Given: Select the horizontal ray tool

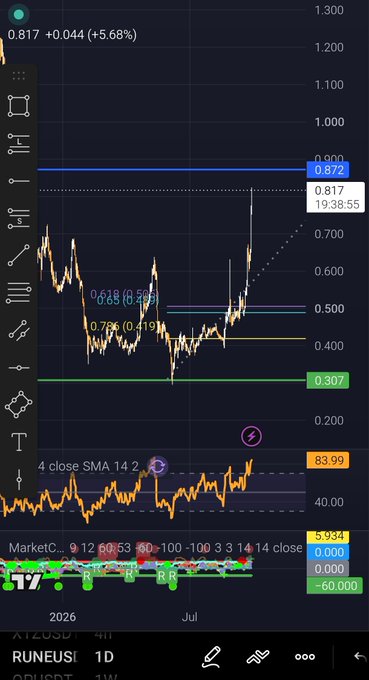Looking at the screenshot, I should coord(19,181).
